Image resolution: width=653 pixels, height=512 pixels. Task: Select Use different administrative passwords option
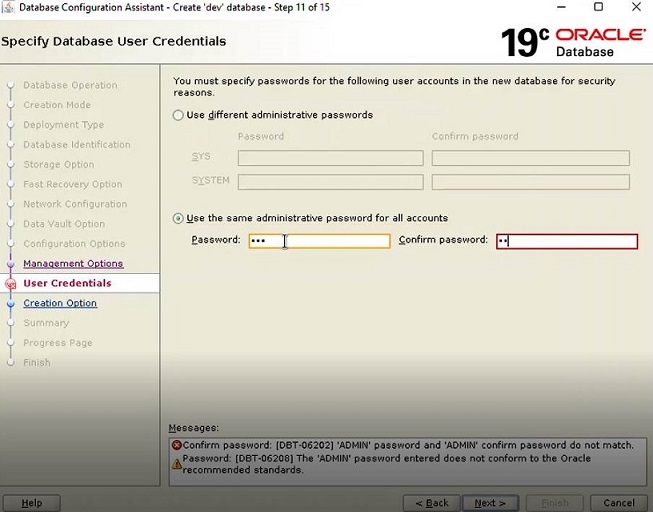coord(179,115)
